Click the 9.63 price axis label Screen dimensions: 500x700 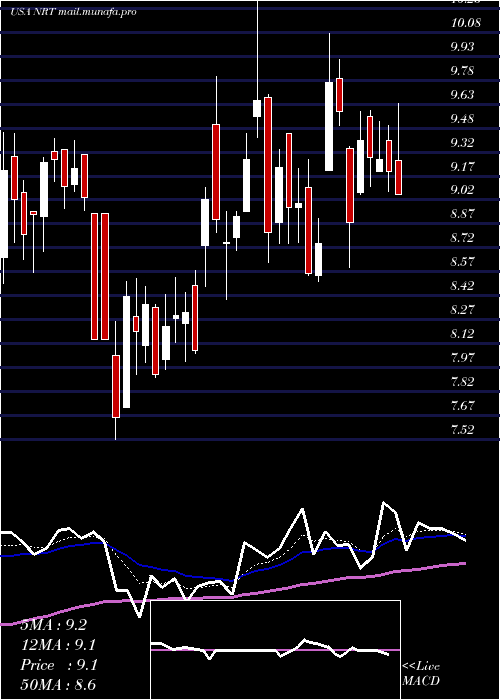pyautogui.click(x=462, y=95)
